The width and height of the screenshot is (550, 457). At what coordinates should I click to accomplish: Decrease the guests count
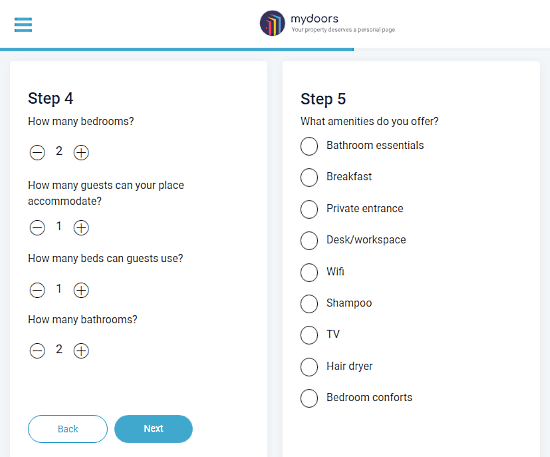coord(37,228)
